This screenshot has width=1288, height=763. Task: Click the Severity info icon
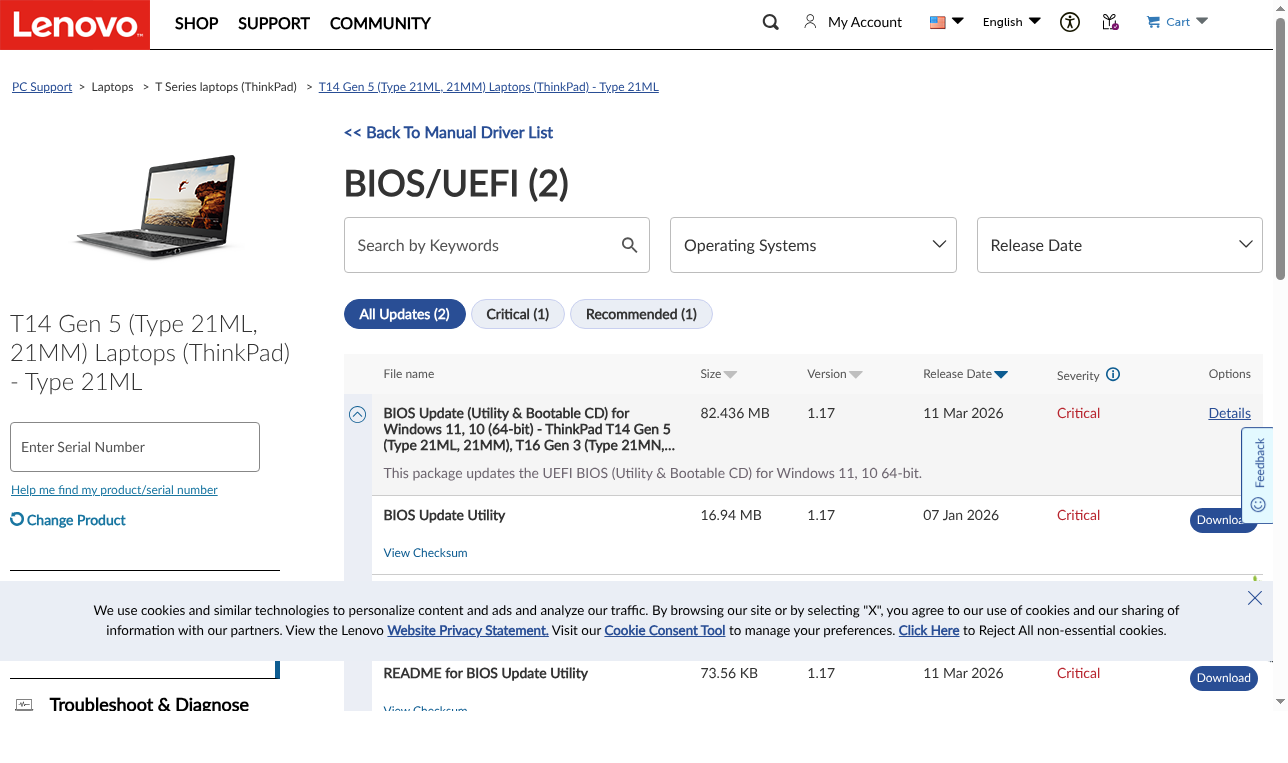click(x=1113, y=375)
